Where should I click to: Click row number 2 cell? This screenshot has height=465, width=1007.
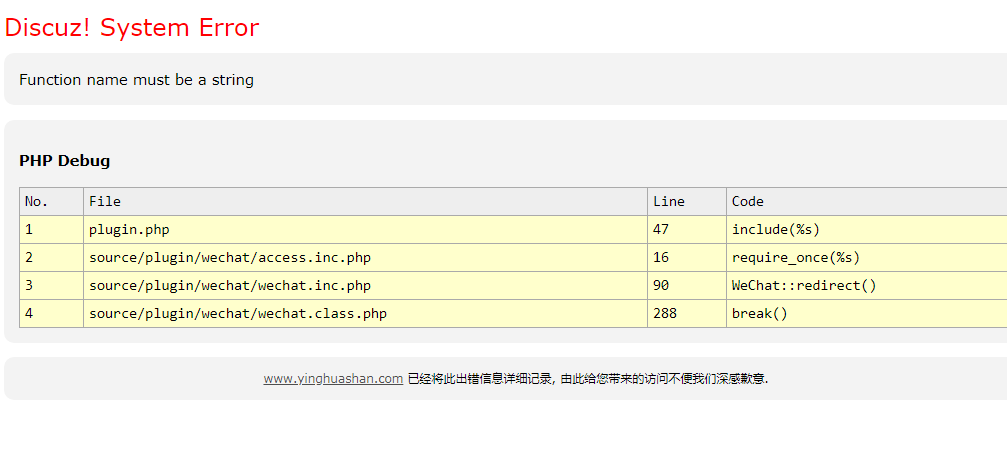(x=51, y=258)
